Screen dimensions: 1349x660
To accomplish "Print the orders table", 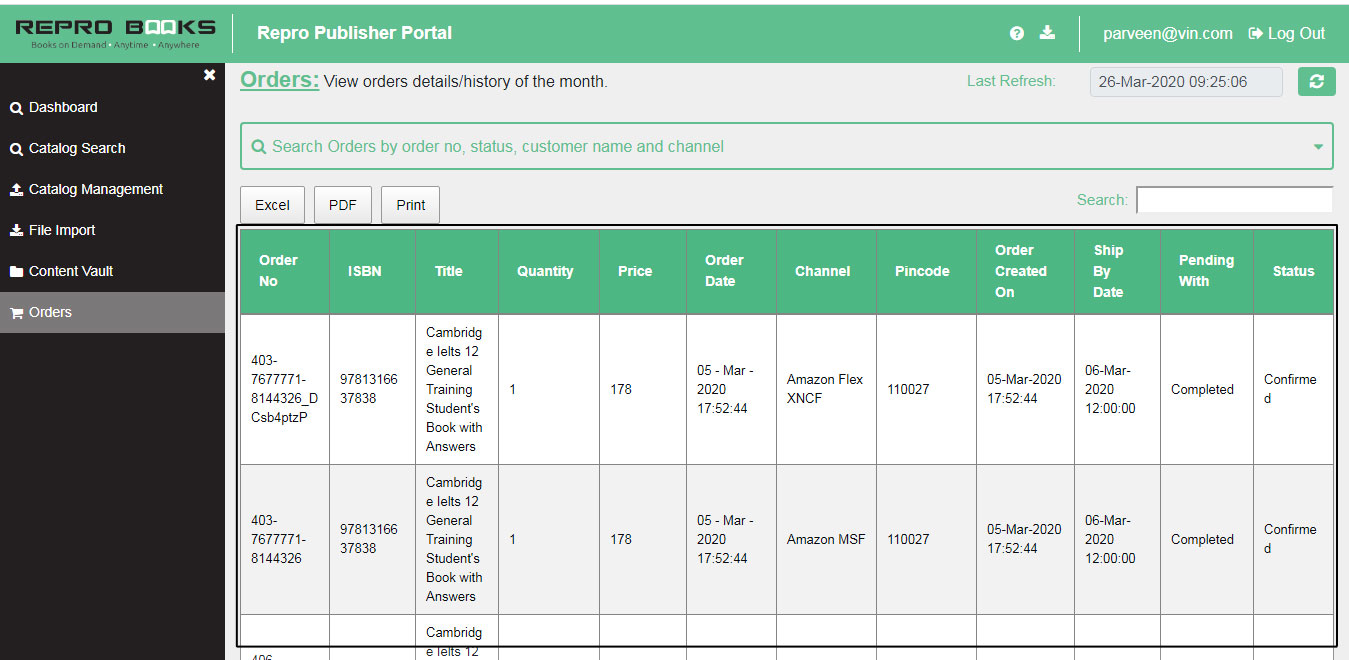I will 410,204.
